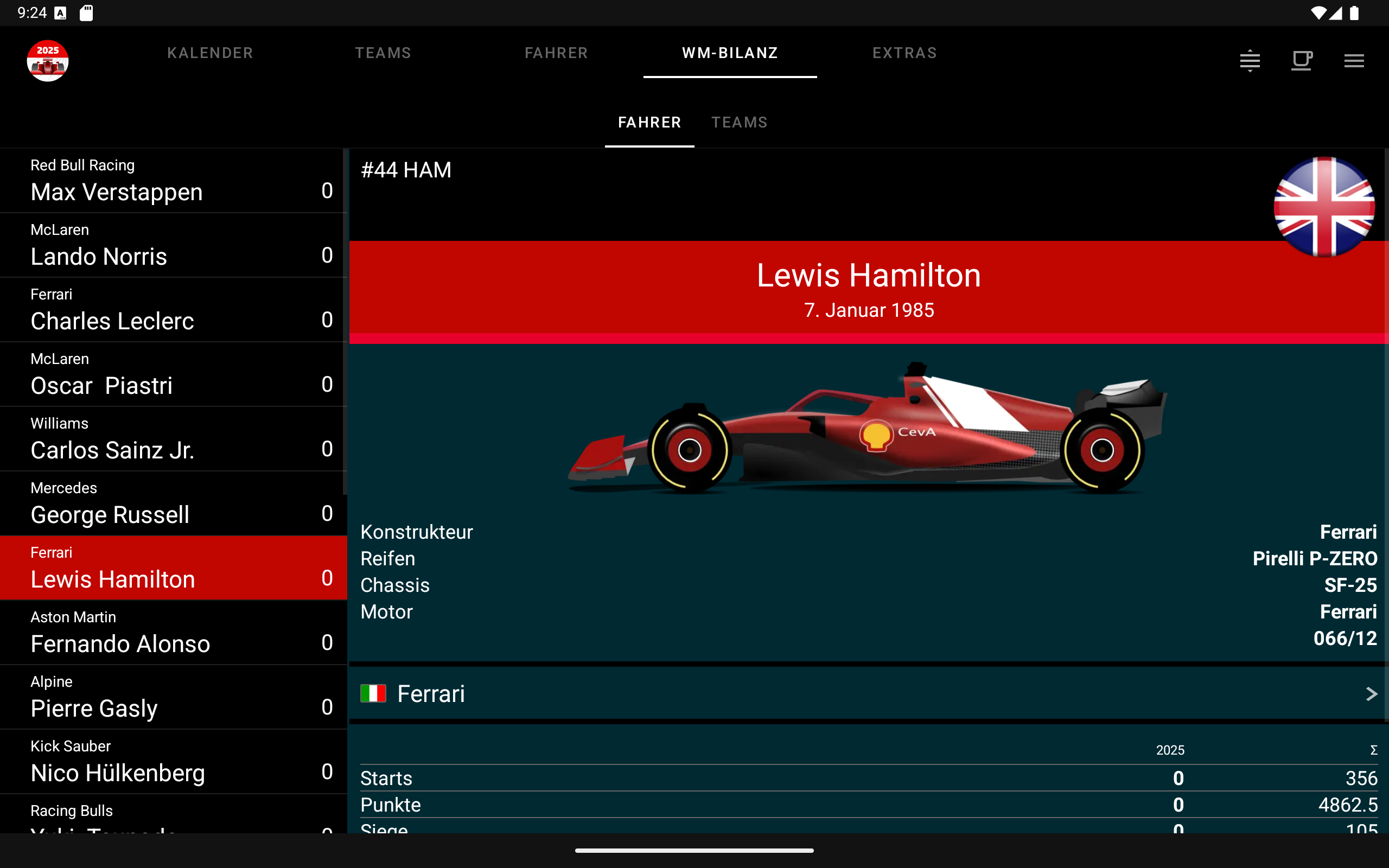Open the hamburger menu icon

[x=1353, y=60]
